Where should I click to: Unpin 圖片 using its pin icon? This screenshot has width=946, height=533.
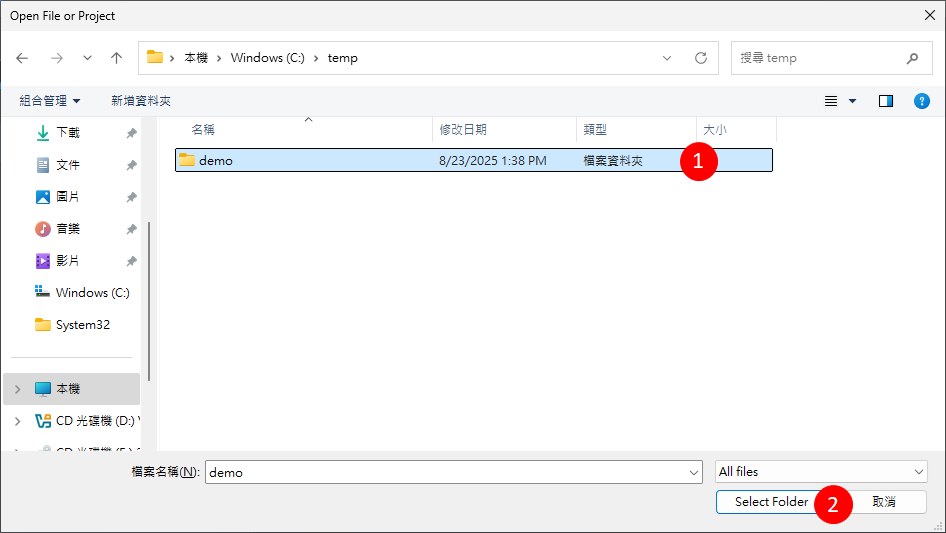click(131, 197)
